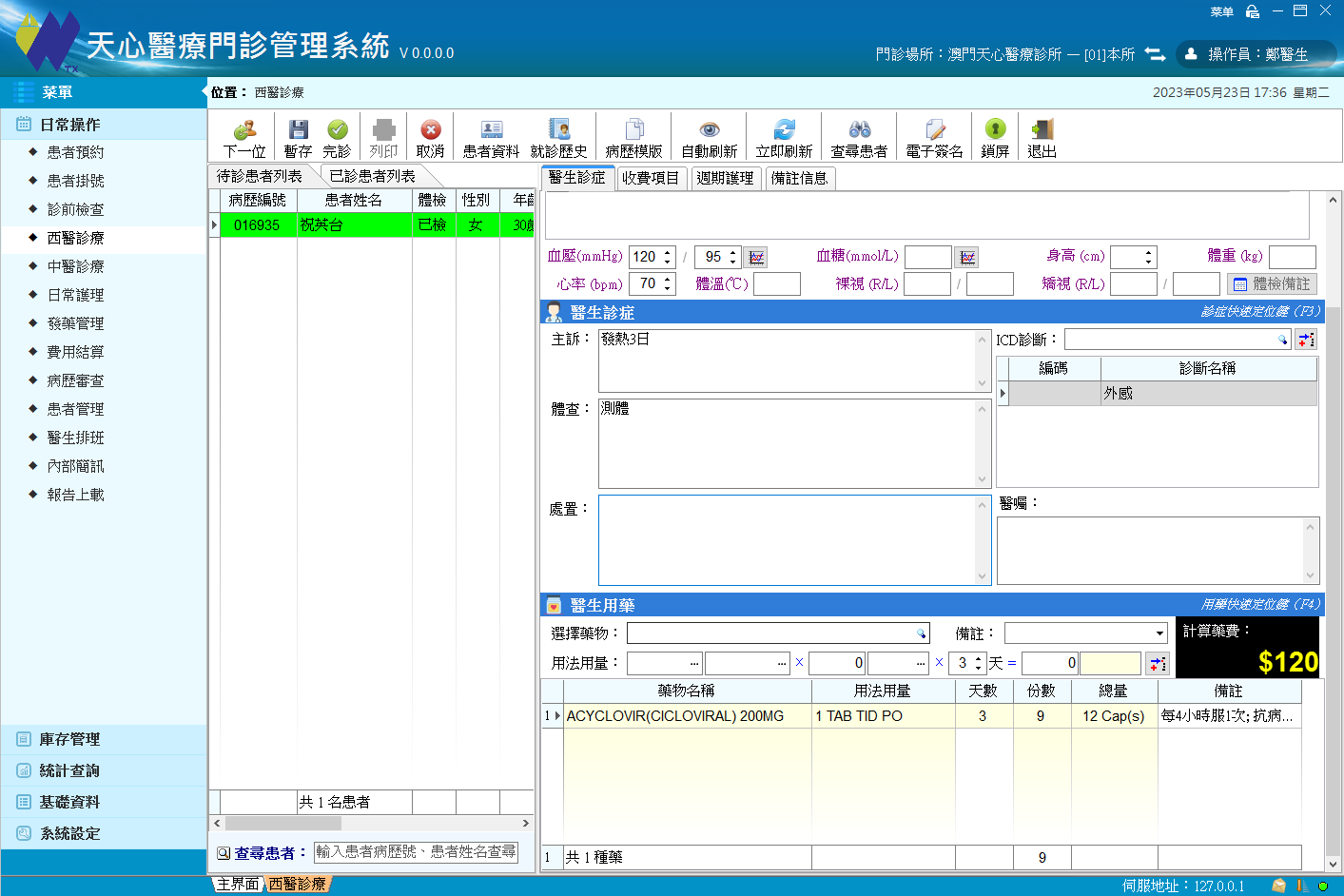Image resolution: width=1344 pixels, height=896 pixels.
Task: Adjust the 天 days stepper 3
Action: [x=979, y=664]
